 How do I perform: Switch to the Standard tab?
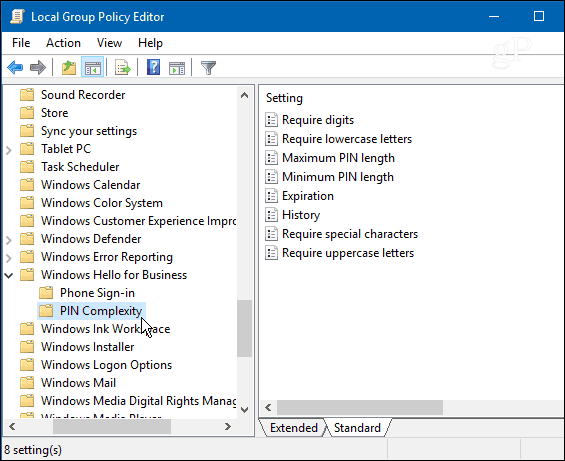(357, 428)
